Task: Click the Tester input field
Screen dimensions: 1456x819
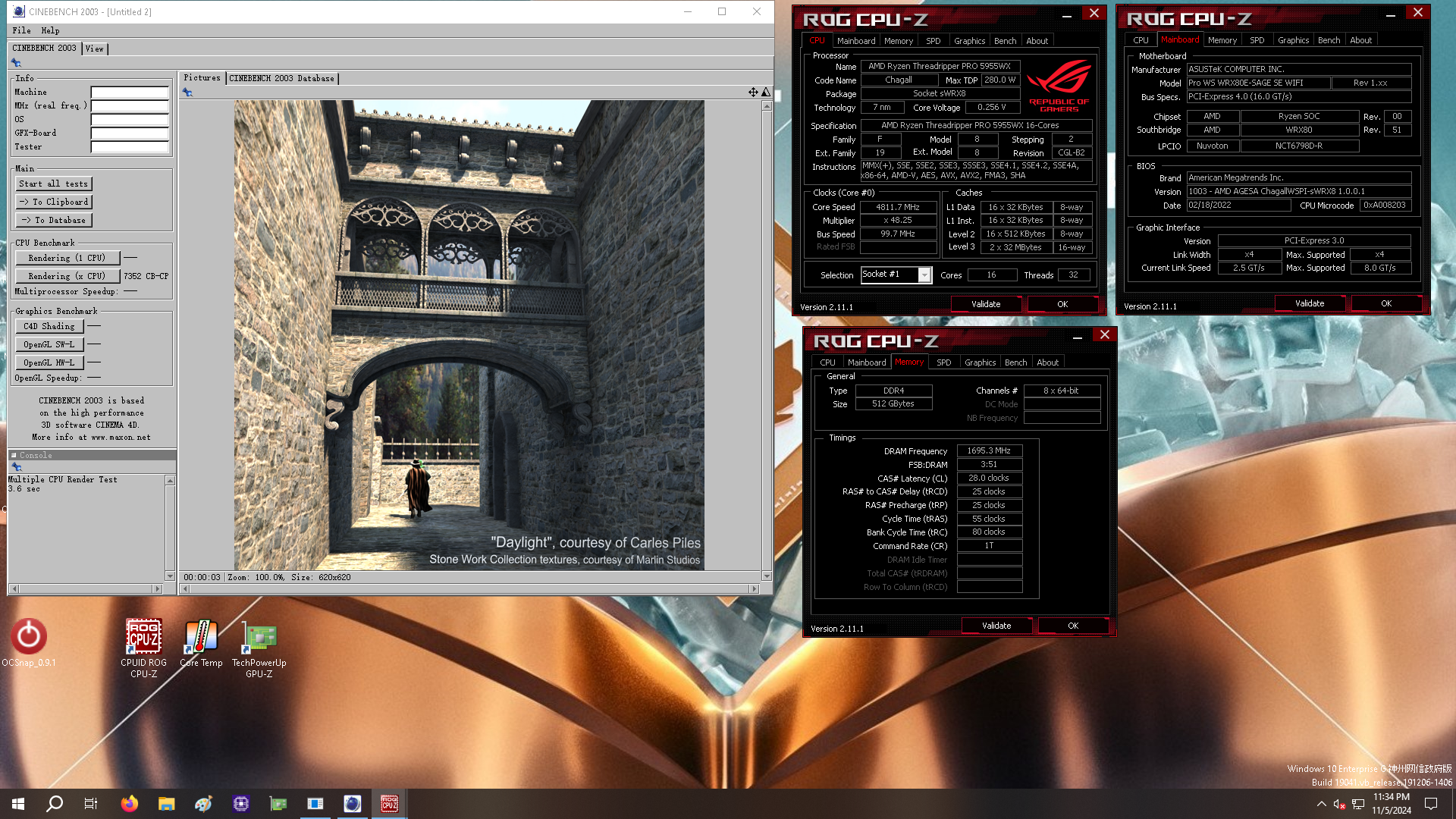Action: point(130,147)
